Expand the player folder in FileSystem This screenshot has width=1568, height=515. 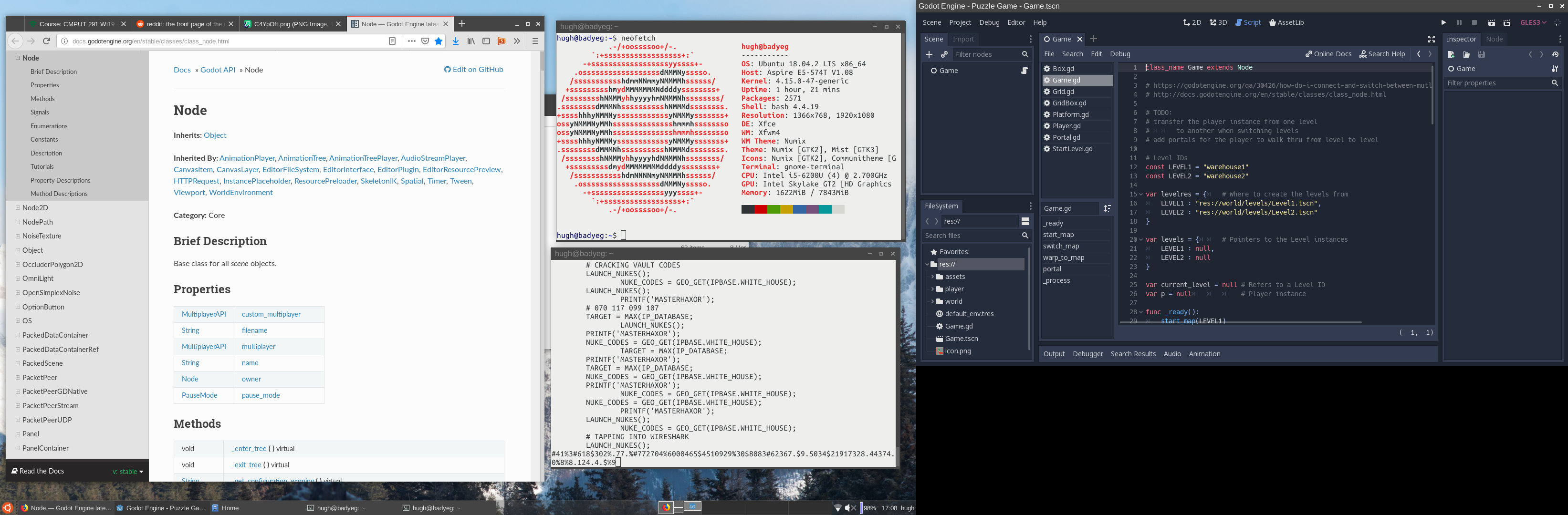tap(932, 289)
